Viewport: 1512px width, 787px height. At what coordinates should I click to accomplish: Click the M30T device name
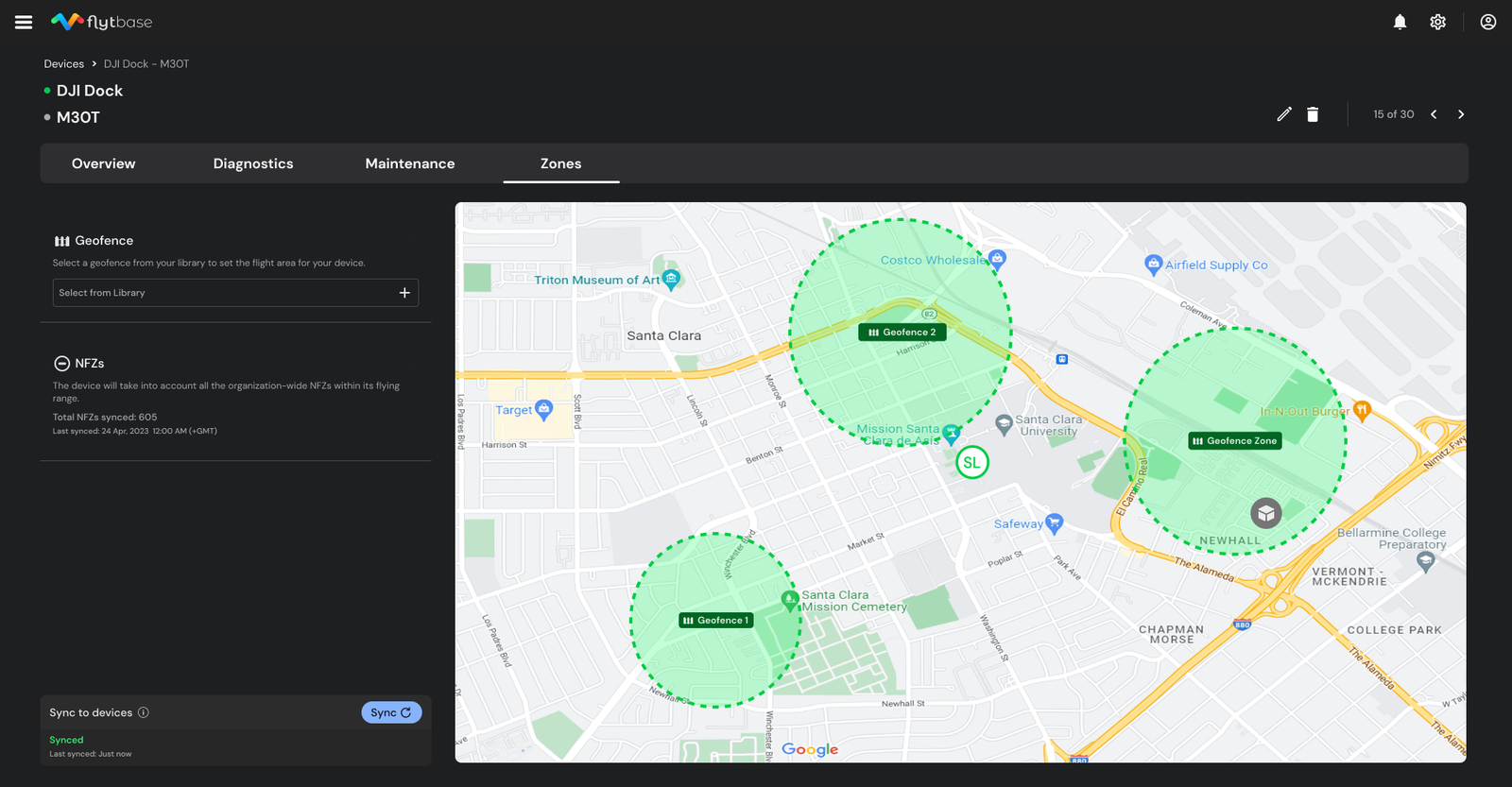[78, 117]
